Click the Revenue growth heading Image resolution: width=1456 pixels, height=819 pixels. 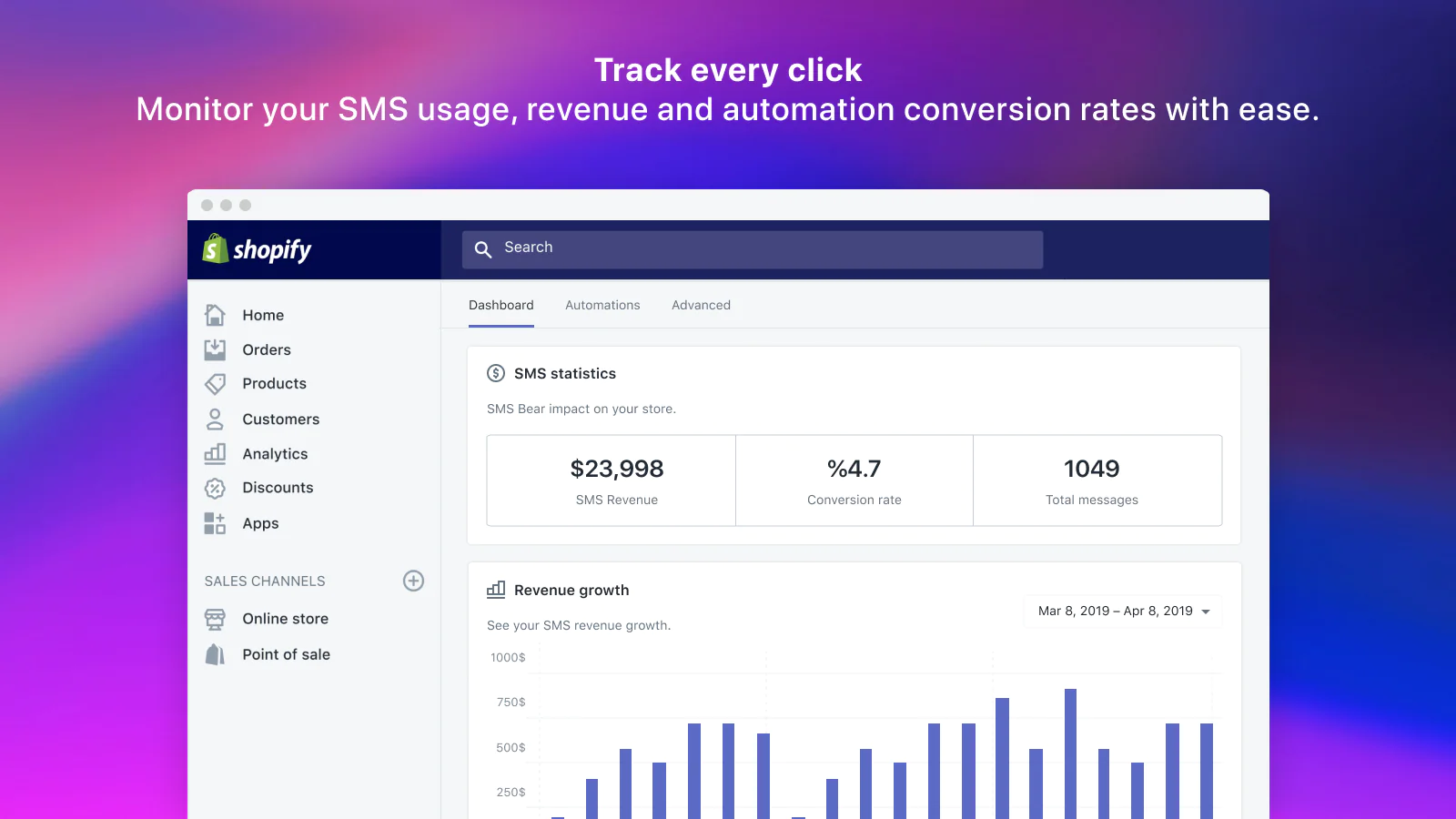[x=571, y=590]
